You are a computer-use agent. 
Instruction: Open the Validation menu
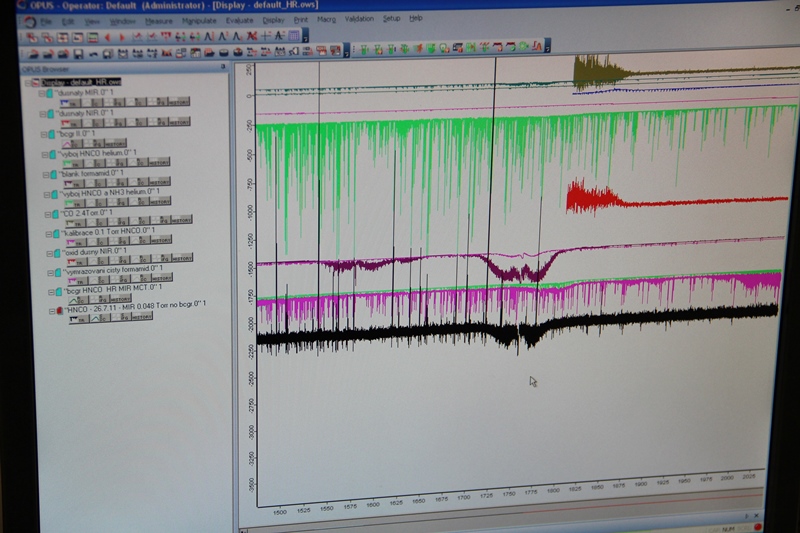tap(359, 19)
